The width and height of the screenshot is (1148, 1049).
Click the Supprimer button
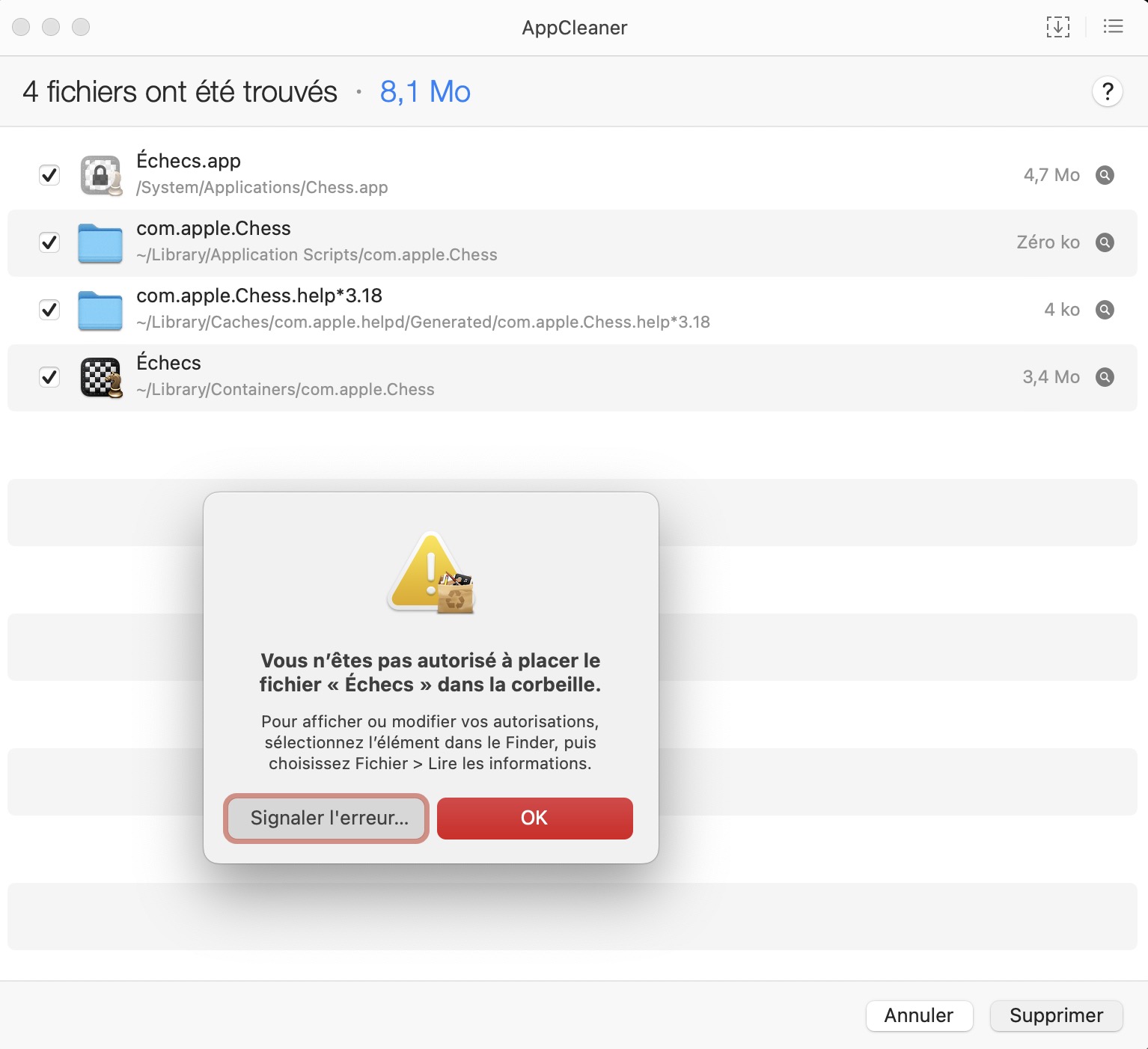(1057, 1015)
